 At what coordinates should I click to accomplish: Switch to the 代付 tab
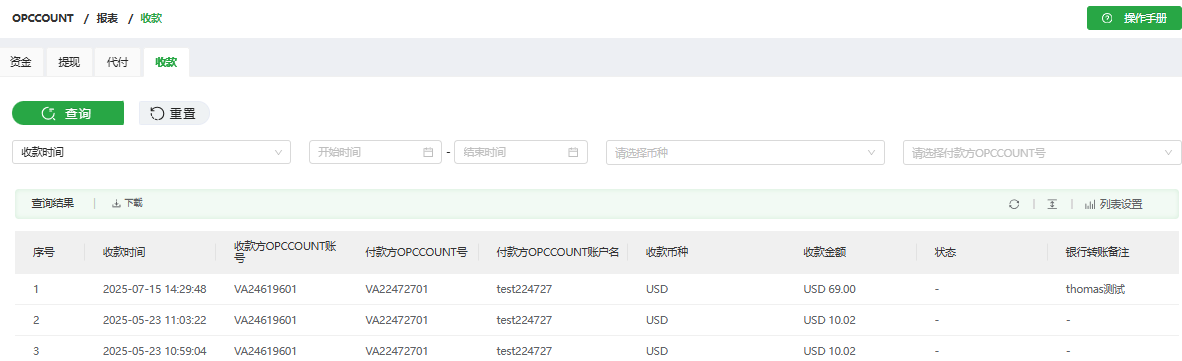[x=117, y=63]
